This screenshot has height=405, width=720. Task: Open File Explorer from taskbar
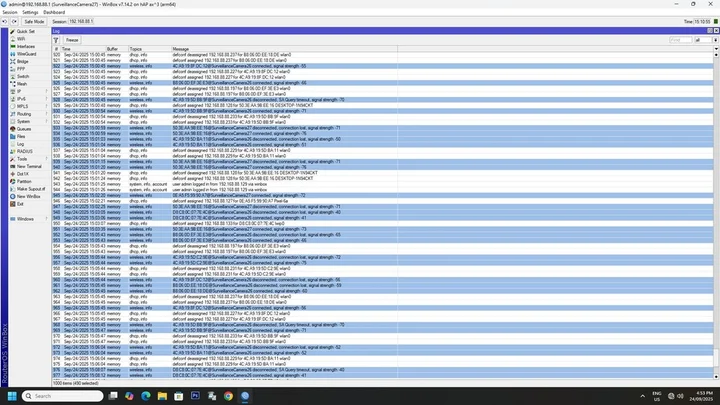[x=162, y=396]
